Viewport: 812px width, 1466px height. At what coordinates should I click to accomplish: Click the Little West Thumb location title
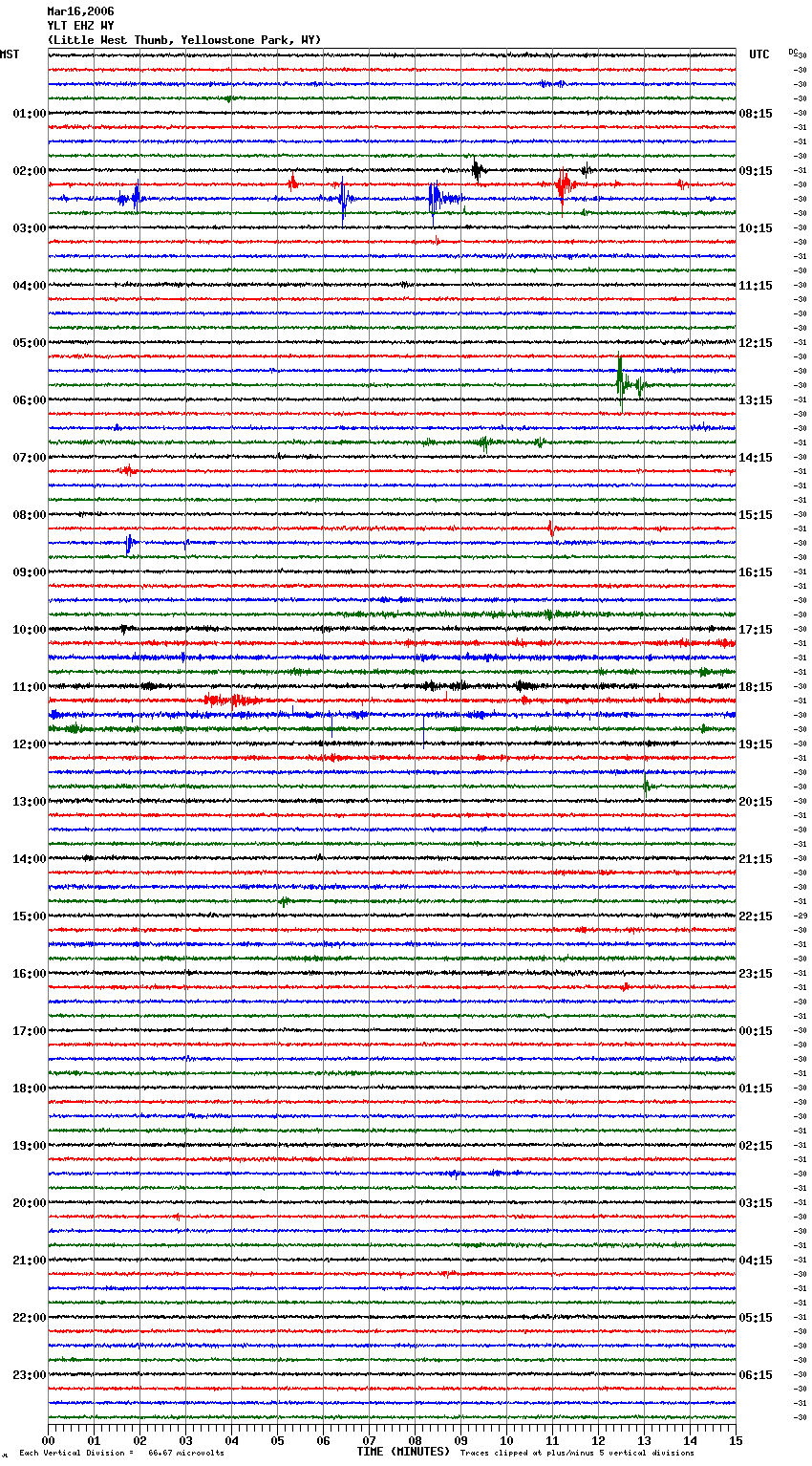[x=184, y=40]
